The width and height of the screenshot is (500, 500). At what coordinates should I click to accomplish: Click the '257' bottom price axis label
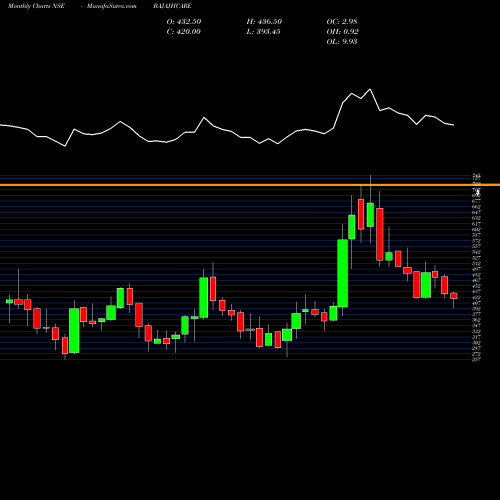pos(476,359)
